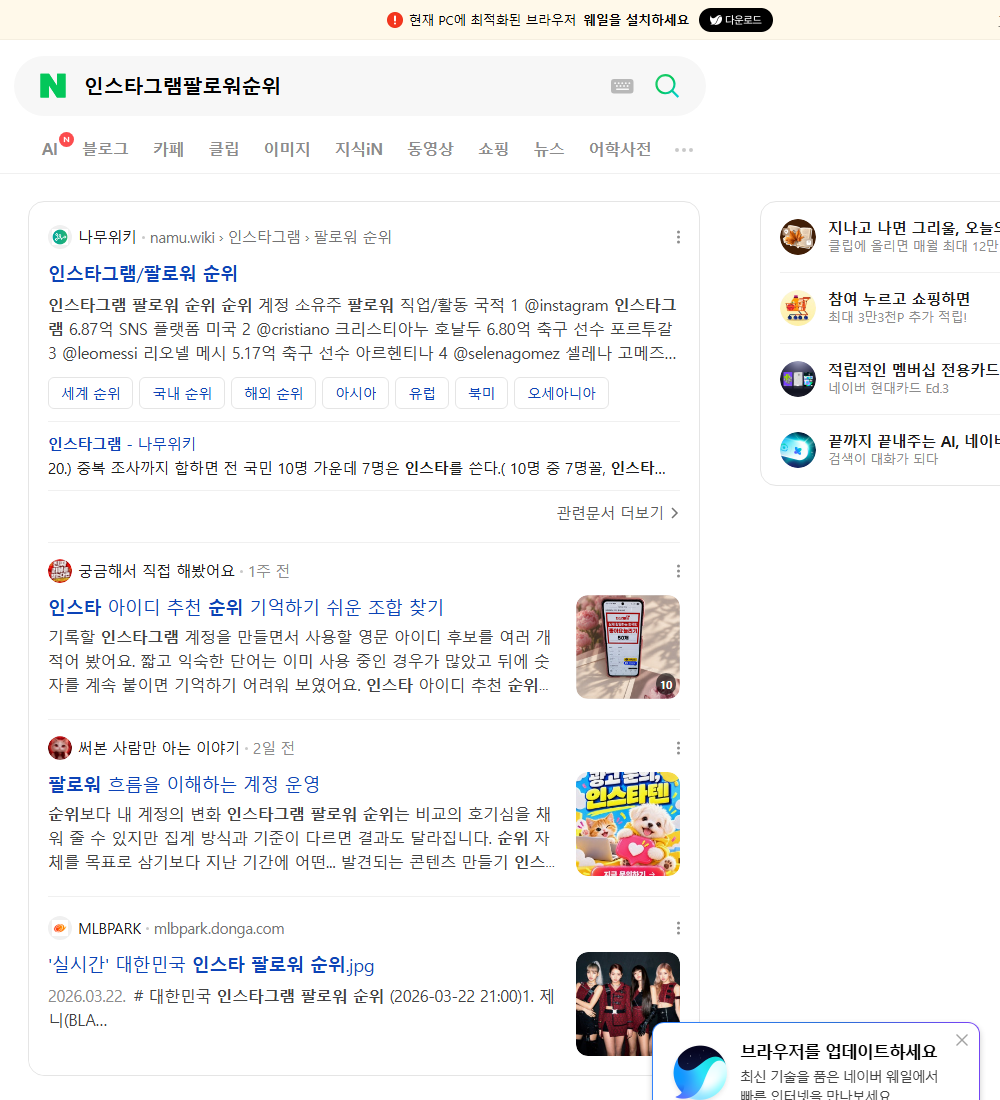Close the 브라우저를 업데이트하세요 popup
Screen dimensions: 1000x1100
[962, 1040]
